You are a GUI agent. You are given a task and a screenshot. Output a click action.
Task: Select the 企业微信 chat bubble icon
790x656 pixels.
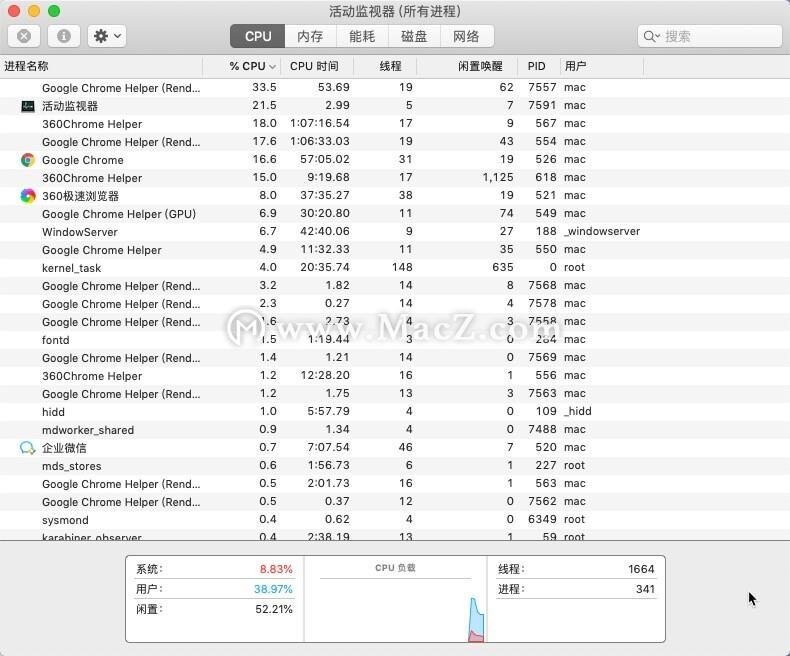point(28,448)
